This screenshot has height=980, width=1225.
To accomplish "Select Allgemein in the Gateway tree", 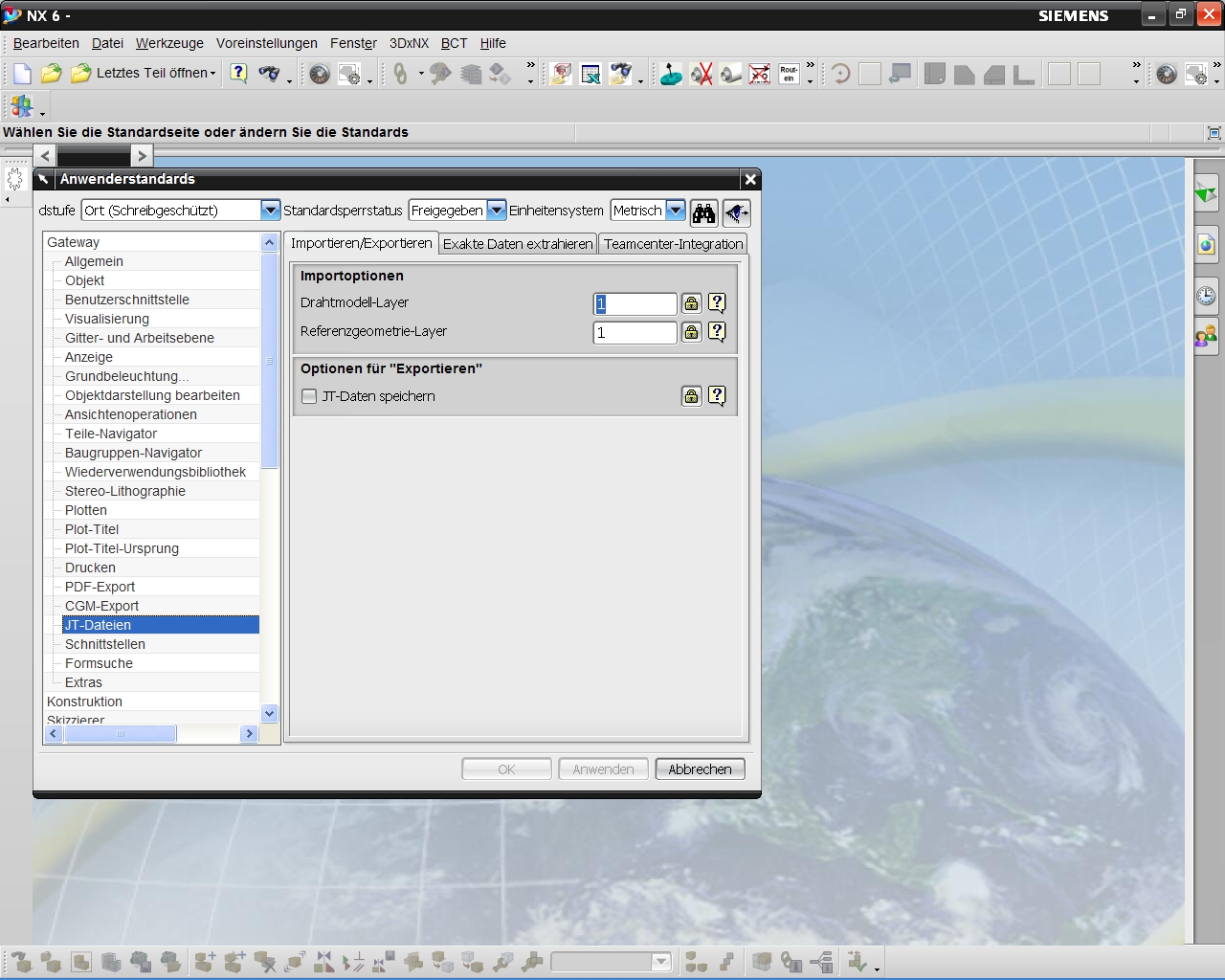I will tap(94, 261).
